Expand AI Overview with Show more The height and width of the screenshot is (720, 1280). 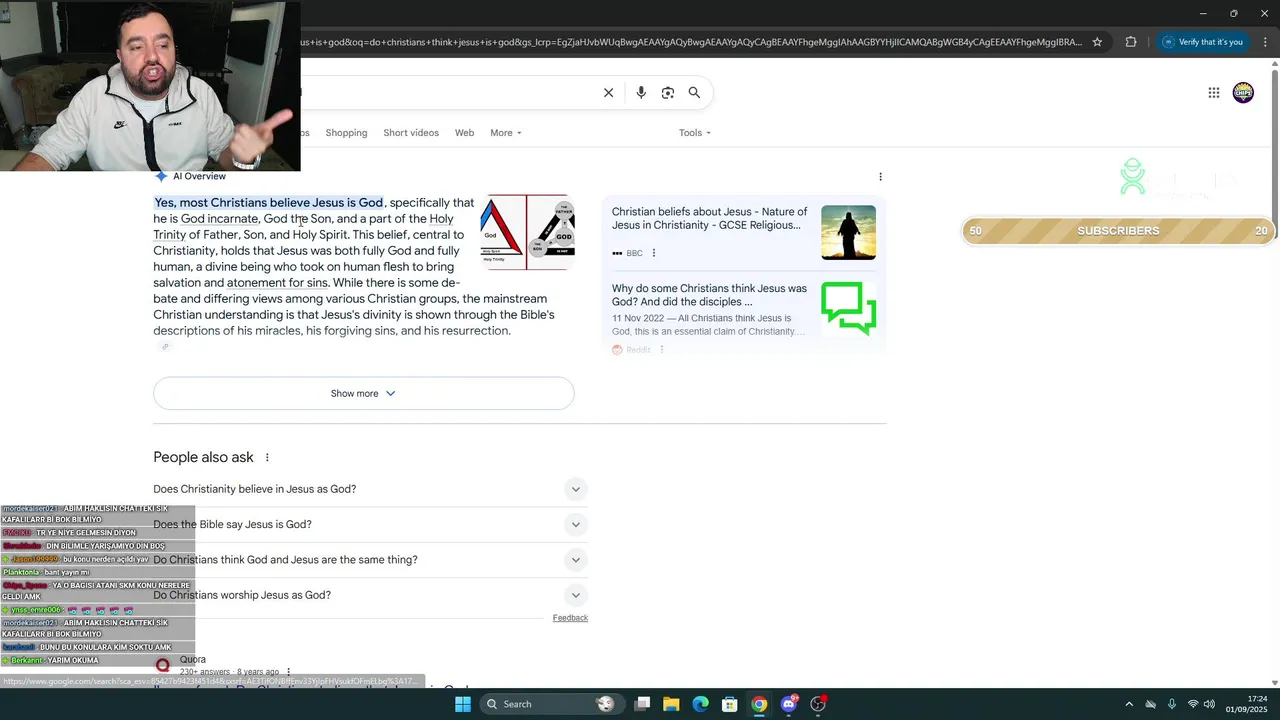[364, 393]
